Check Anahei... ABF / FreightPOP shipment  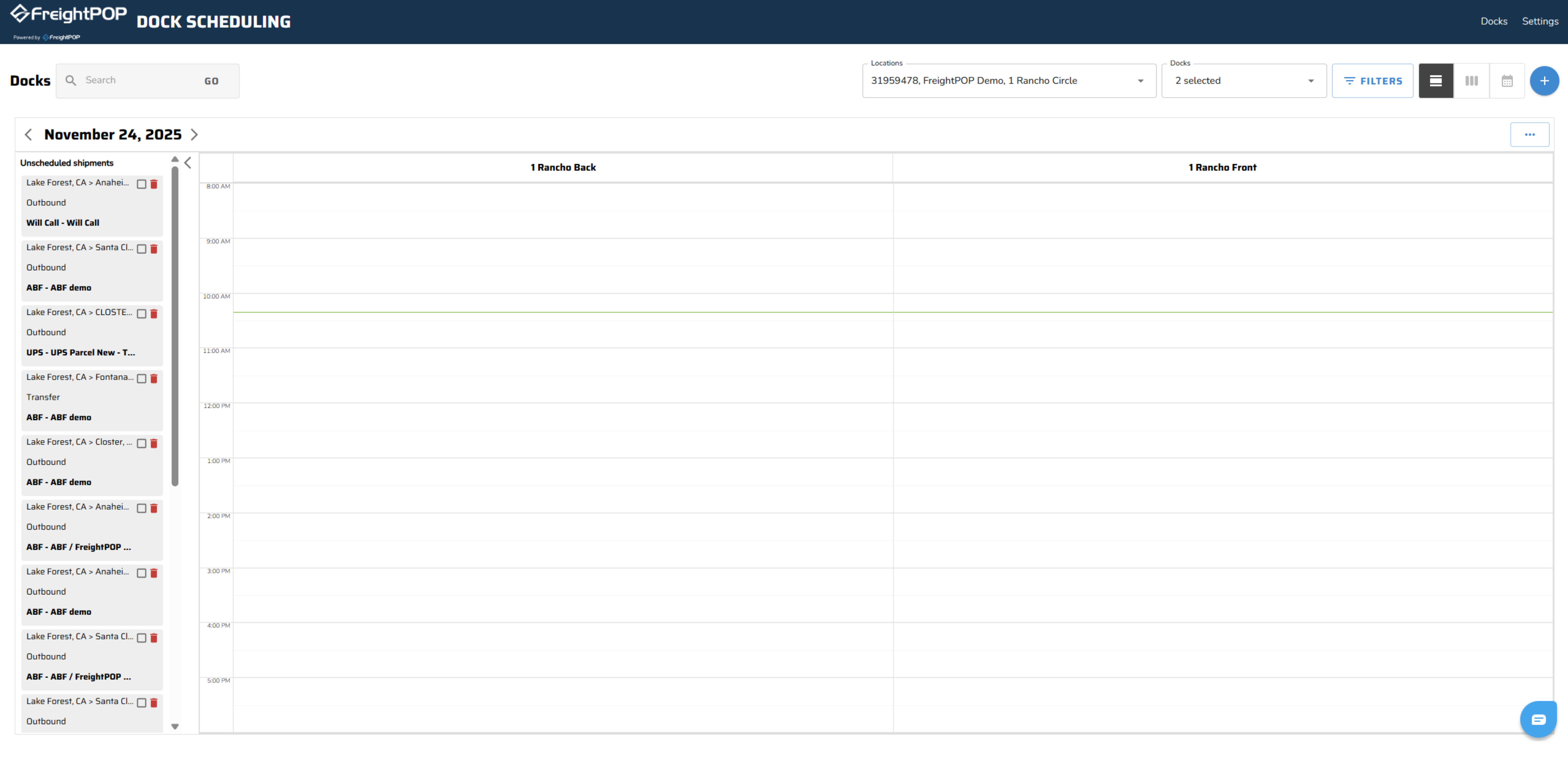(142, 508)
